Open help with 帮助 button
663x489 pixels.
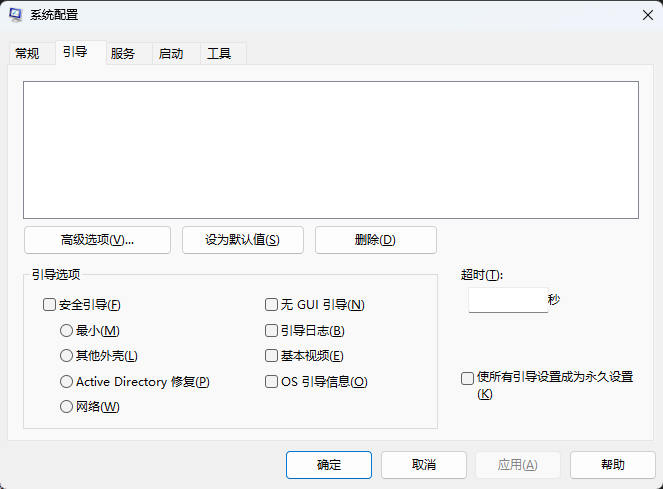point(613,465)
